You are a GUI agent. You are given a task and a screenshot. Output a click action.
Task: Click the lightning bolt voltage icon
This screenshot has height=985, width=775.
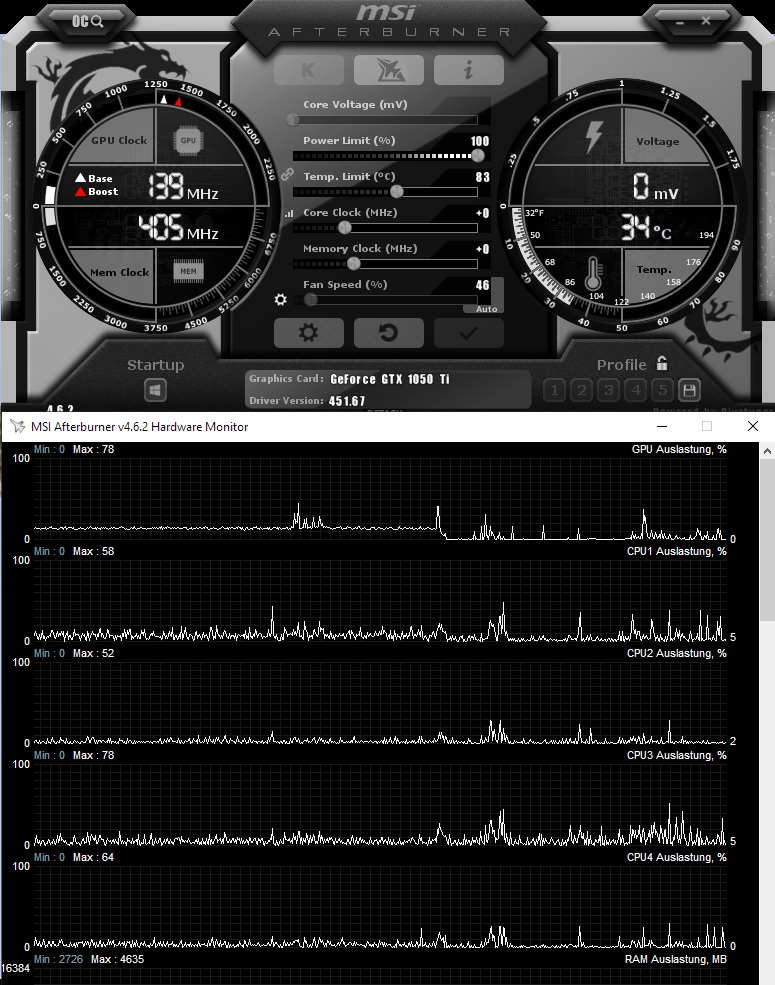593,137
